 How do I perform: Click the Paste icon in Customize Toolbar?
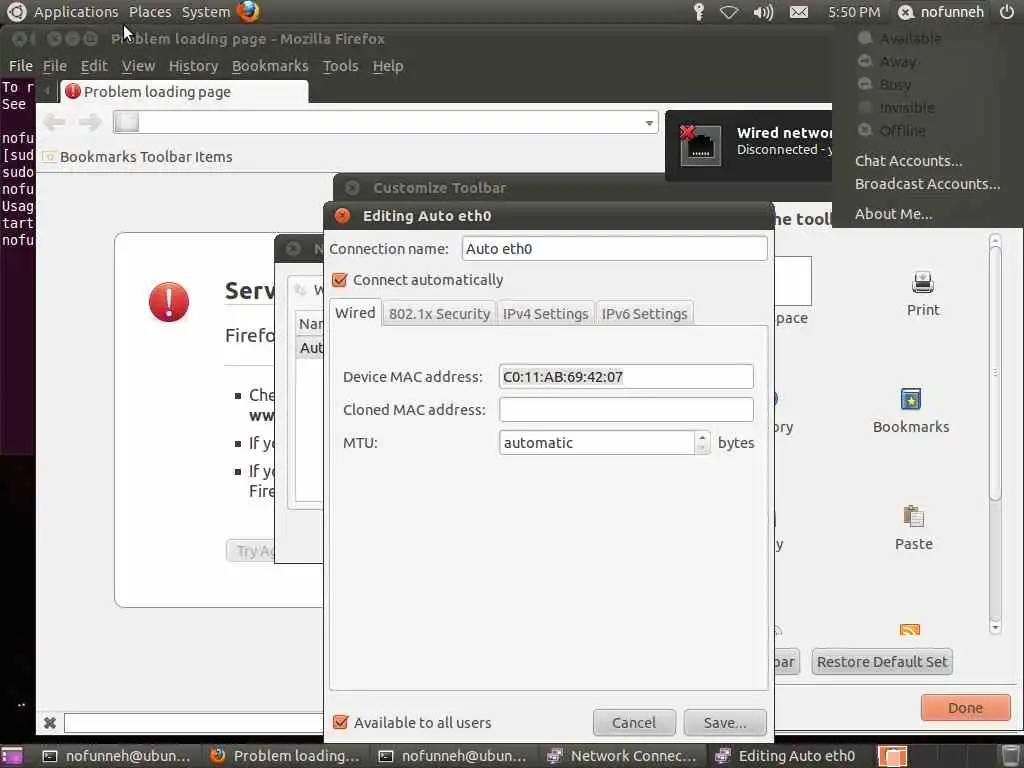click(x=913, y=516)
